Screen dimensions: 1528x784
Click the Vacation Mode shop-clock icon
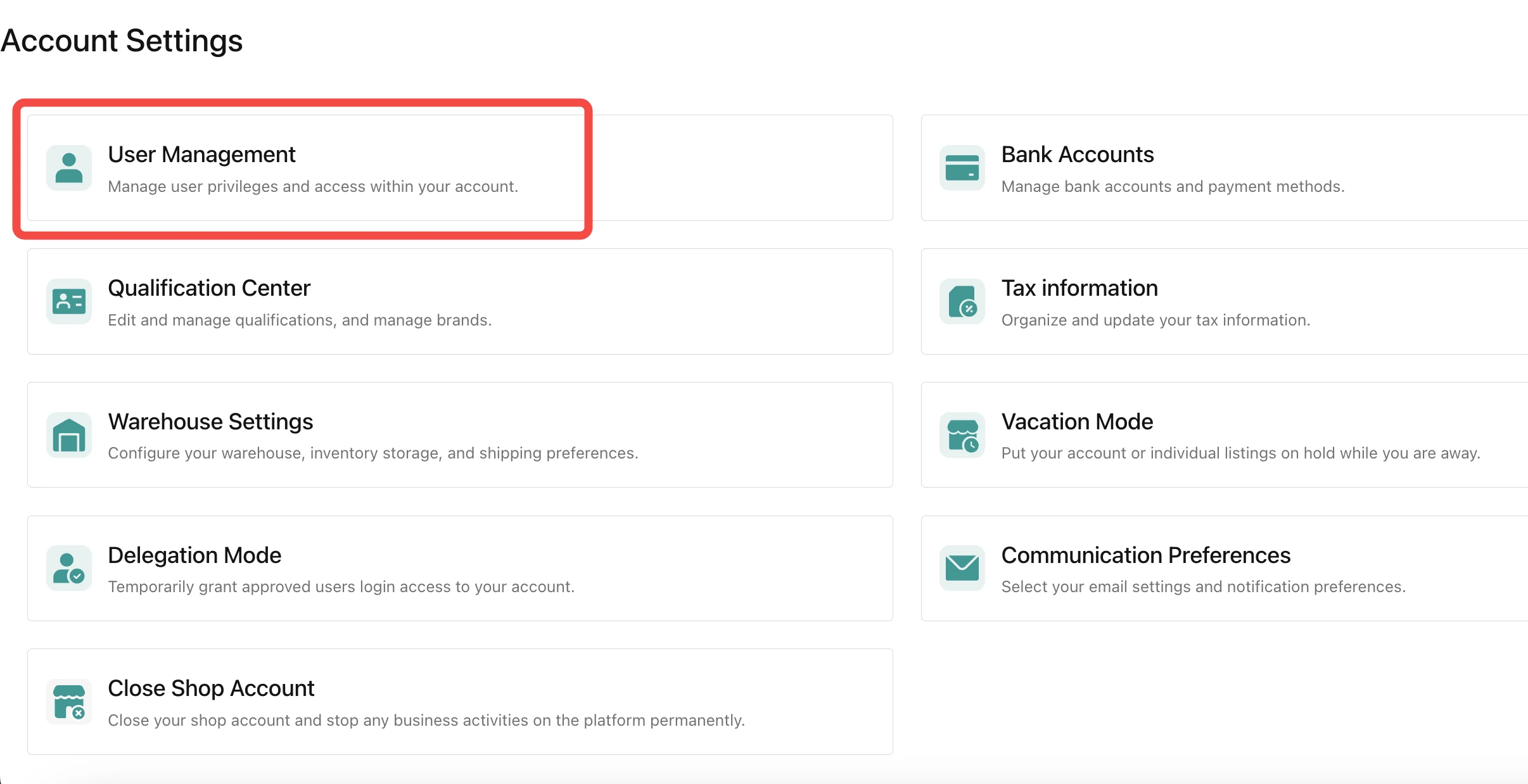pyautogui.click(x=962, y=435)
